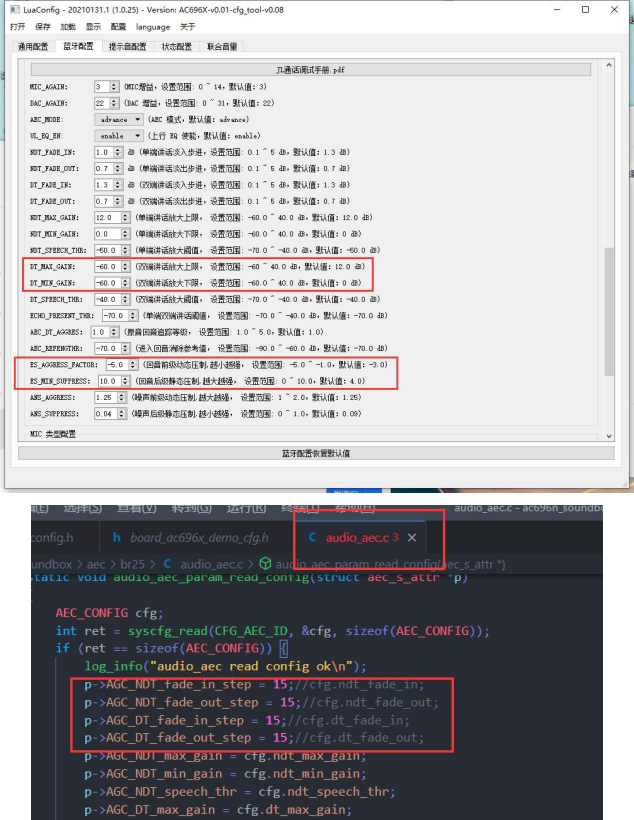Click the br25 breadcrumb segment
The height and width of the screenshot is (820, 634).
tap(132, 564)
